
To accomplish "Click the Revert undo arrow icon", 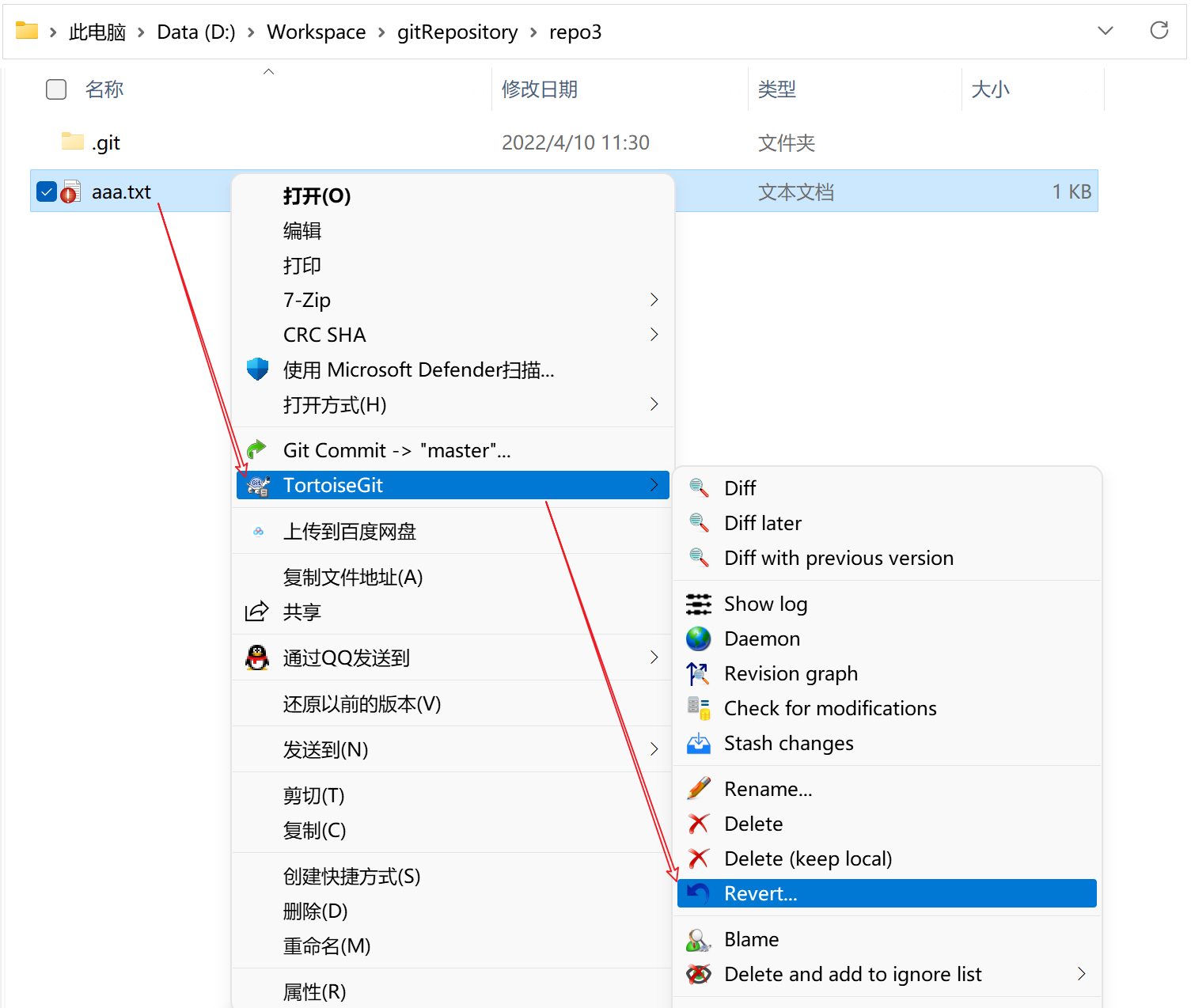I will coord(698,893).
